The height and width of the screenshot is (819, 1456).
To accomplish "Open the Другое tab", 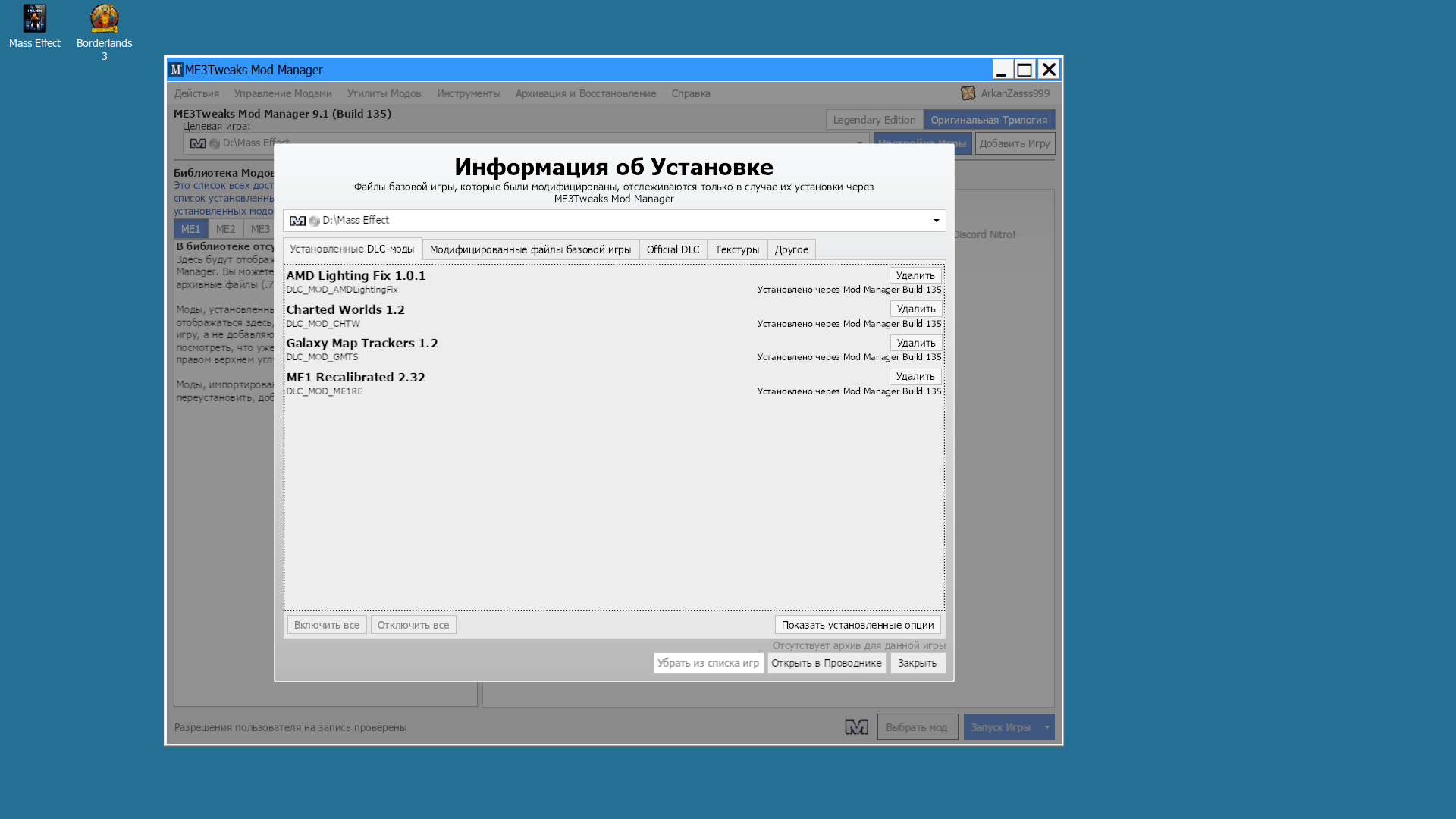I will pos(791,249).
